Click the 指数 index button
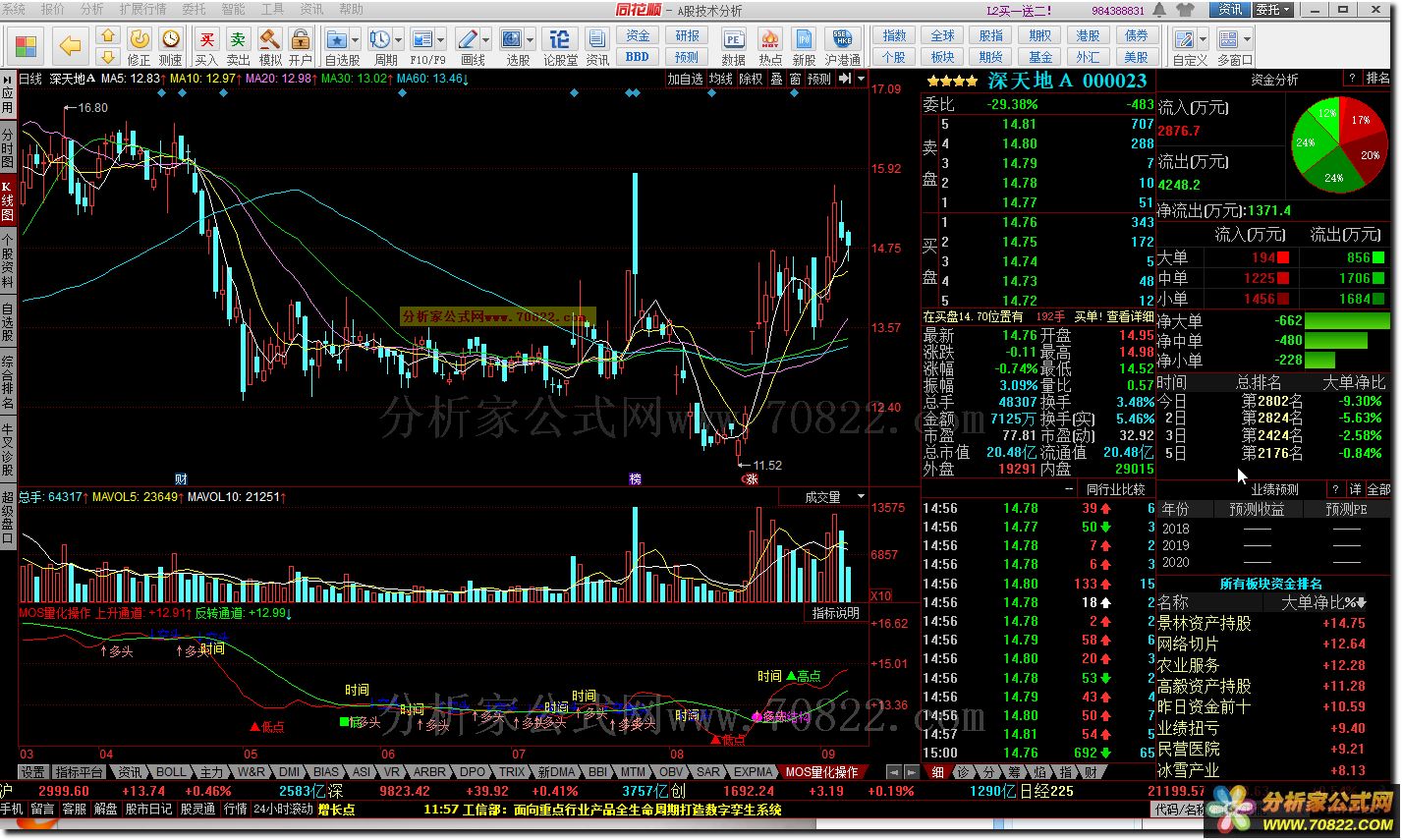This screenshot has height=840, width=1402. 894,35
